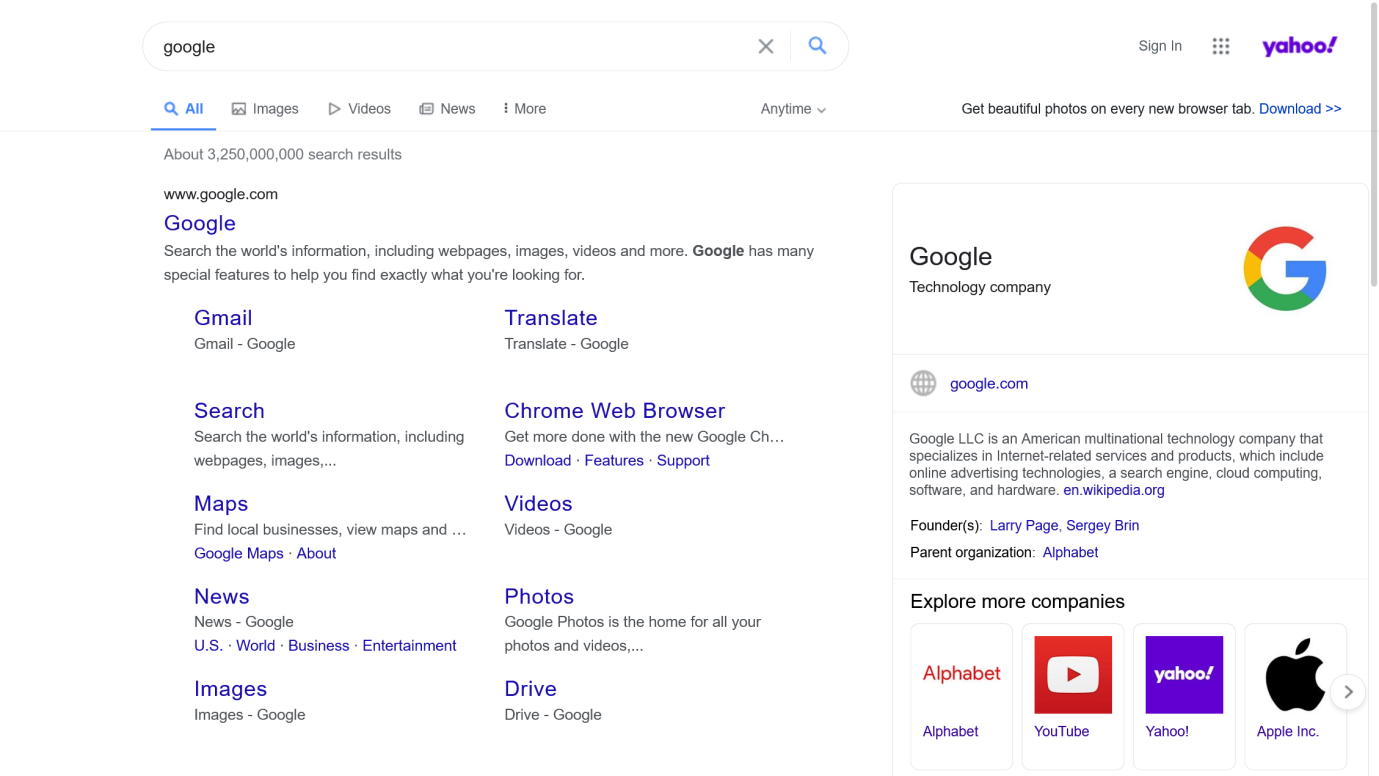The image size is (1379, 776).
Task: Open the Drive sitelink
Action: pyautogui.click(x=531, y=689)
